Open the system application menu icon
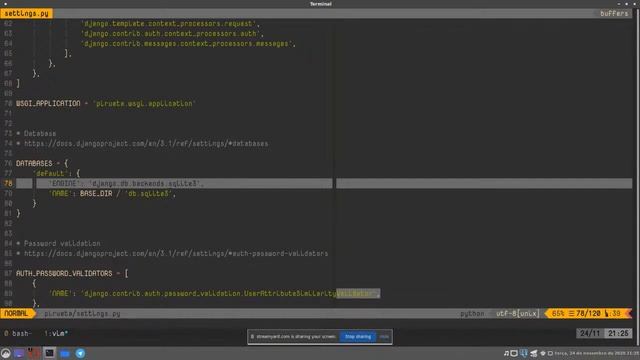Screen dimensions: 640x360 [6, 353]
